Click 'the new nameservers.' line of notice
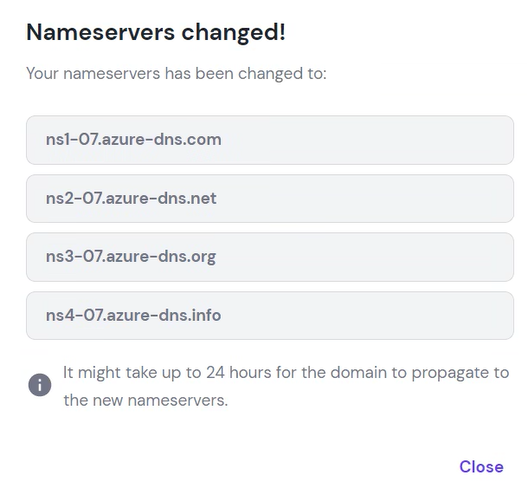Viewport: 527px width, 503px height. (146, 400)
